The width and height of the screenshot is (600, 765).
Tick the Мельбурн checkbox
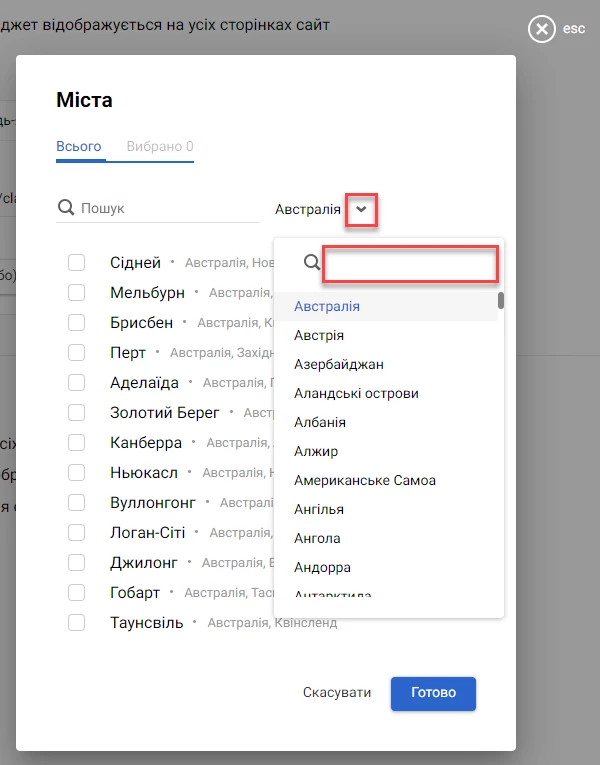[77, 293]
